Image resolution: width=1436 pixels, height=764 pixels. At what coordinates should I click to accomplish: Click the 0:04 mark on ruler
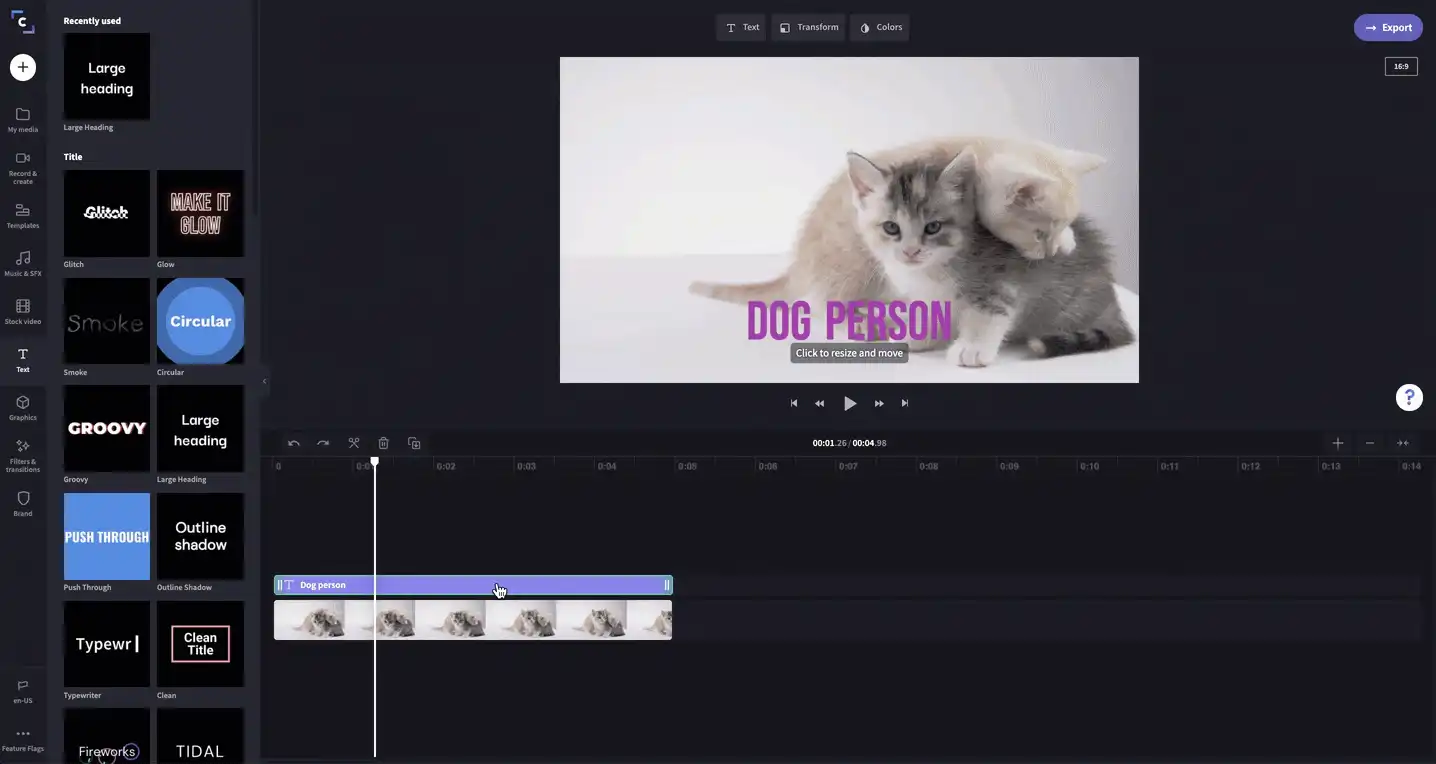coord(606,466)
